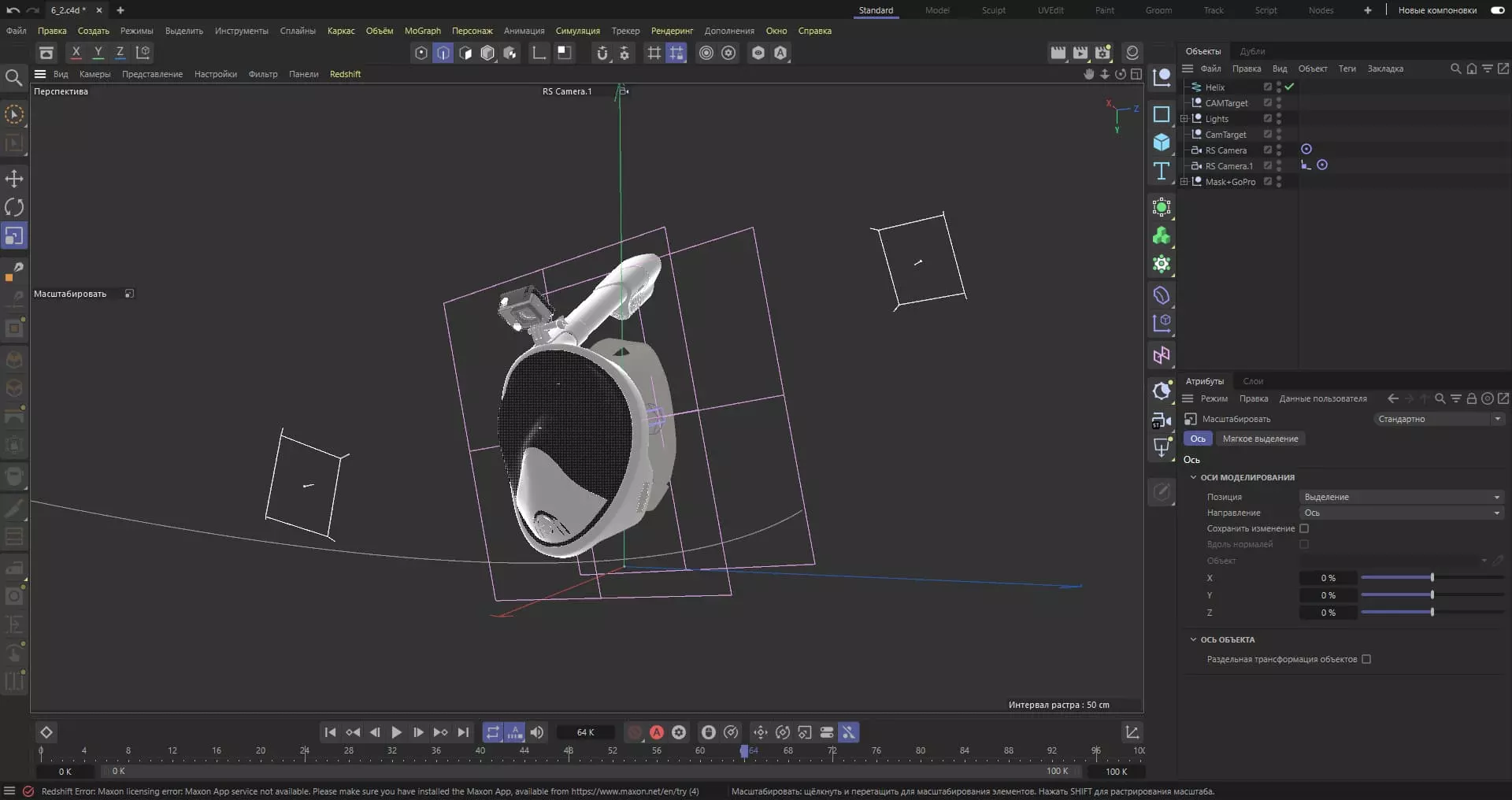
Task: Expand the Lights object in tree
Action: [x=1184, y=119]
